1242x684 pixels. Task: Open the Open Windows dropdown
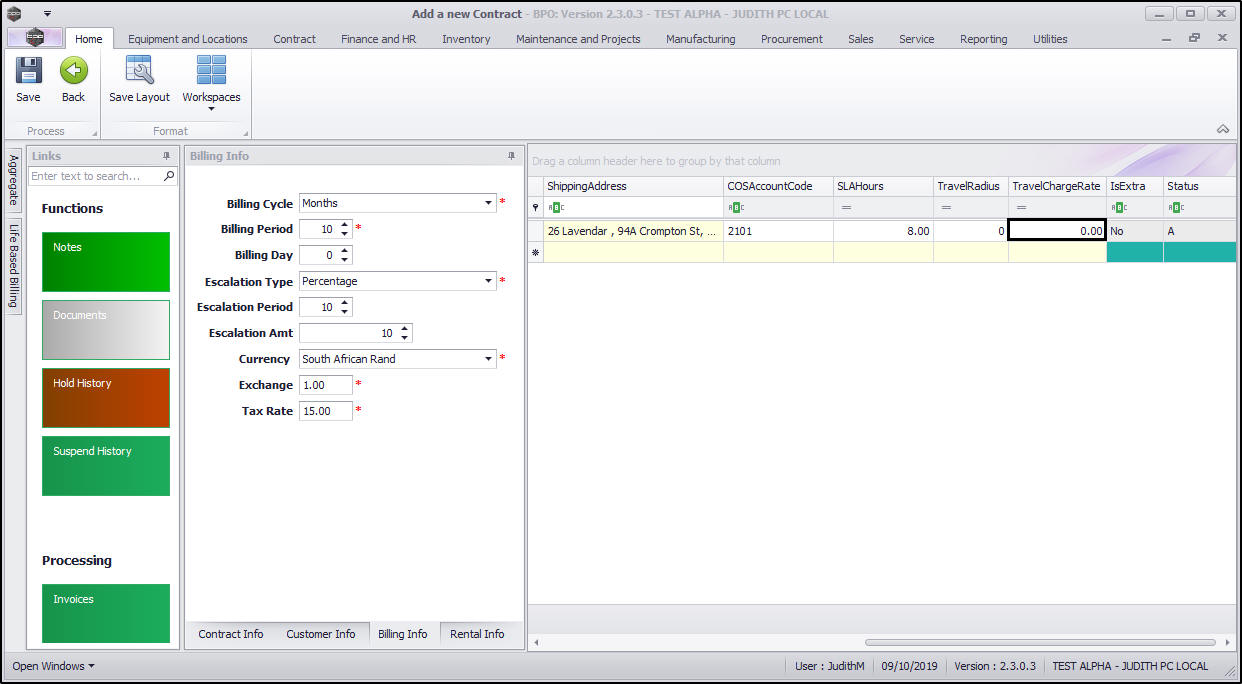53,666
